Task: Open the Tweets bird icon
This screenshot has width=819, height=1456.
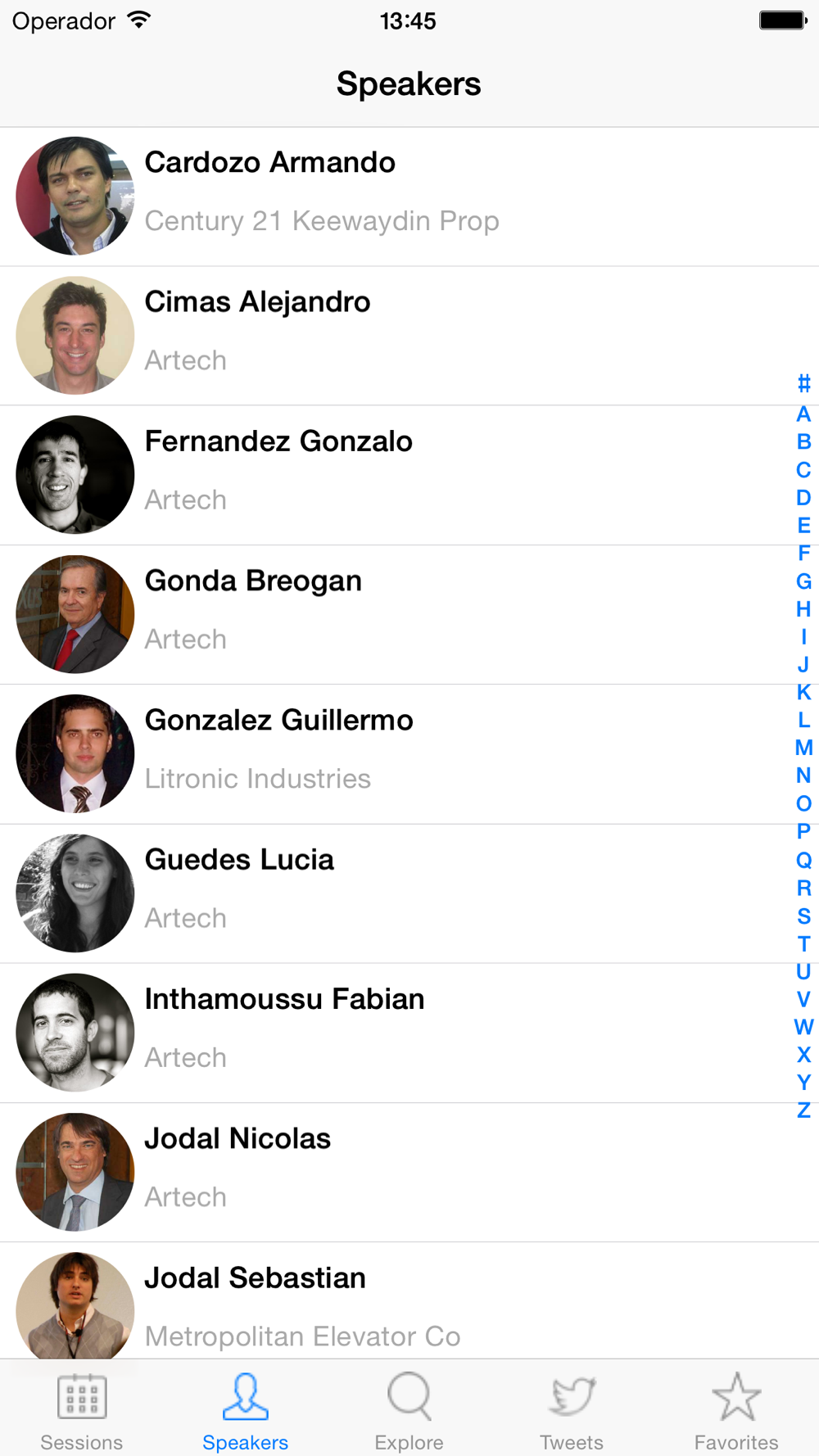Action: point(572,1396)
